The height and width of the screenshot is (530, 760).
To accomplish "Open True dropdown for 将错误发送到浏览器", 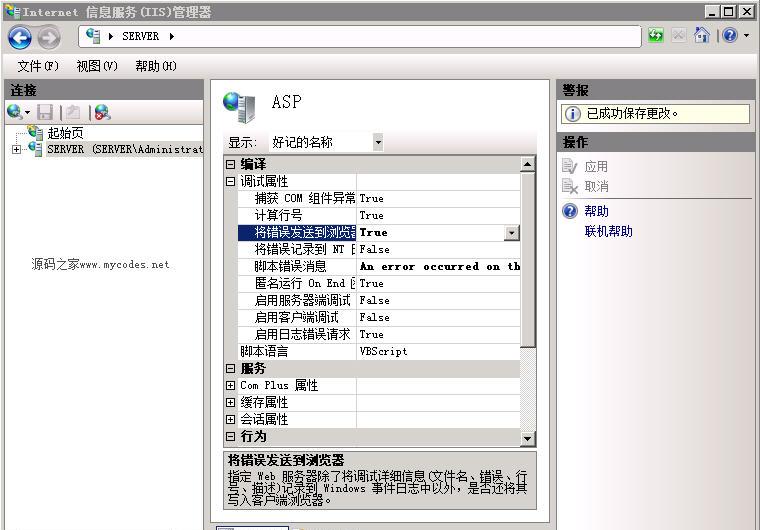I will click(512, 233).
